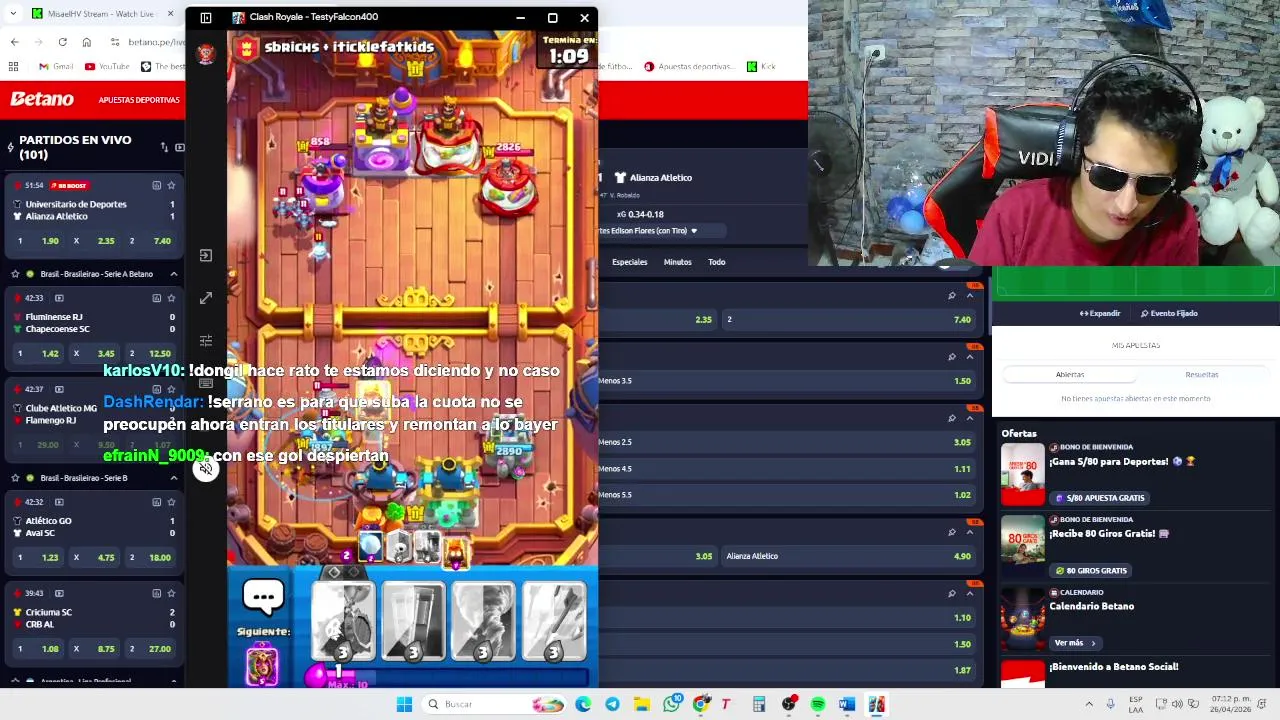Image resolution: width=1280 pixels, height=720 pixels.
Task: Select the Resueltas tab in Mis Apuestas
Action: click(1202, 374)
